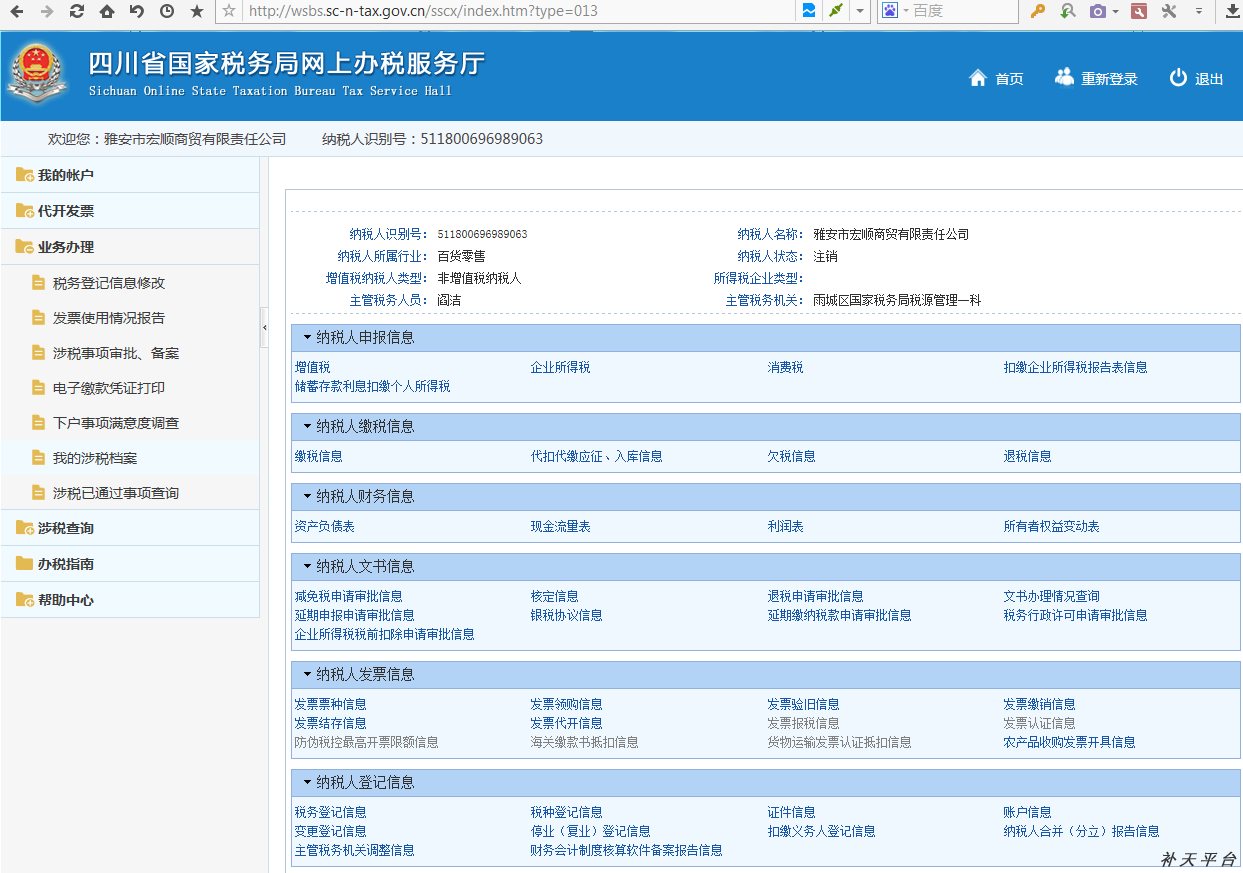
Task: Open 农产品收购发票开具信息 link
Action: click(x=1069, y=742)
